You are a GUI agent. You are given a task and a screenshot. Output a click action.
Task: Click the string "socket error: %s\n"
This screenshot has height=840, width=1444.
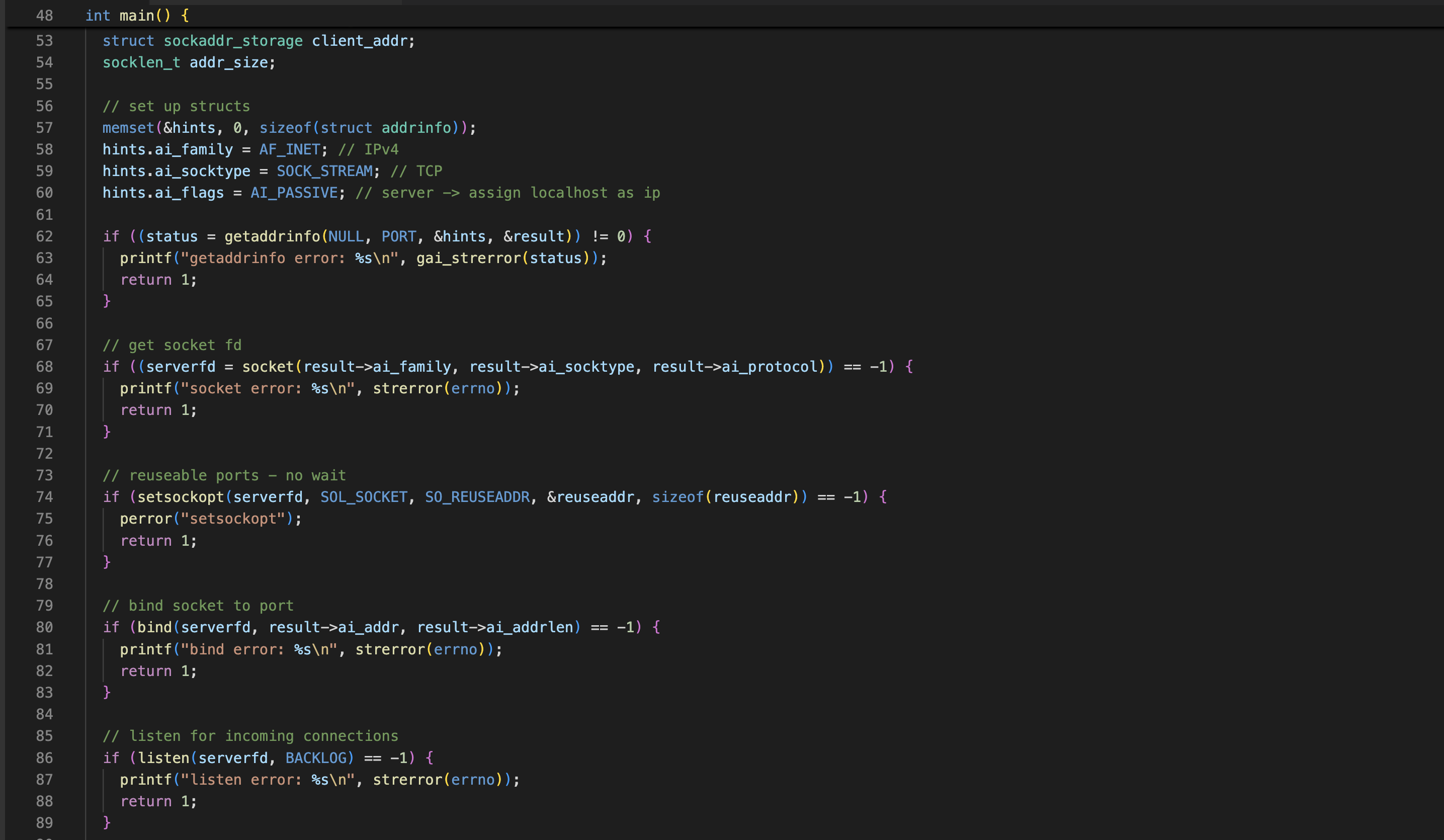click(x=268, y=388)
